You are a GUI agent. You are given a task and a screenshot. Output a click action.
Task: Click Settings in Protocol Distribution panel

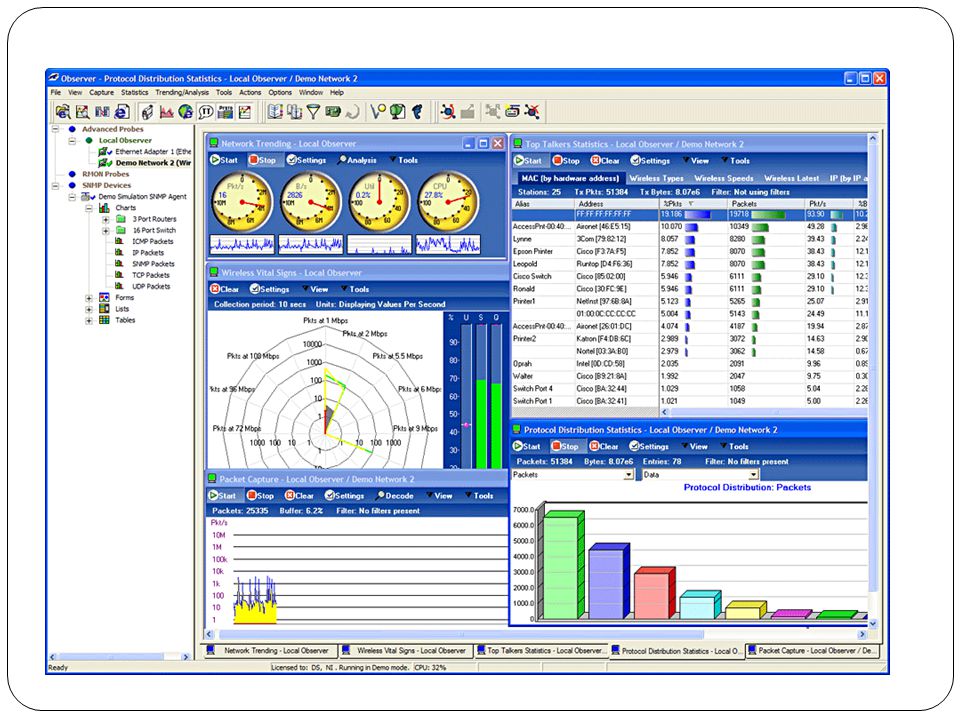click(649, 446)
